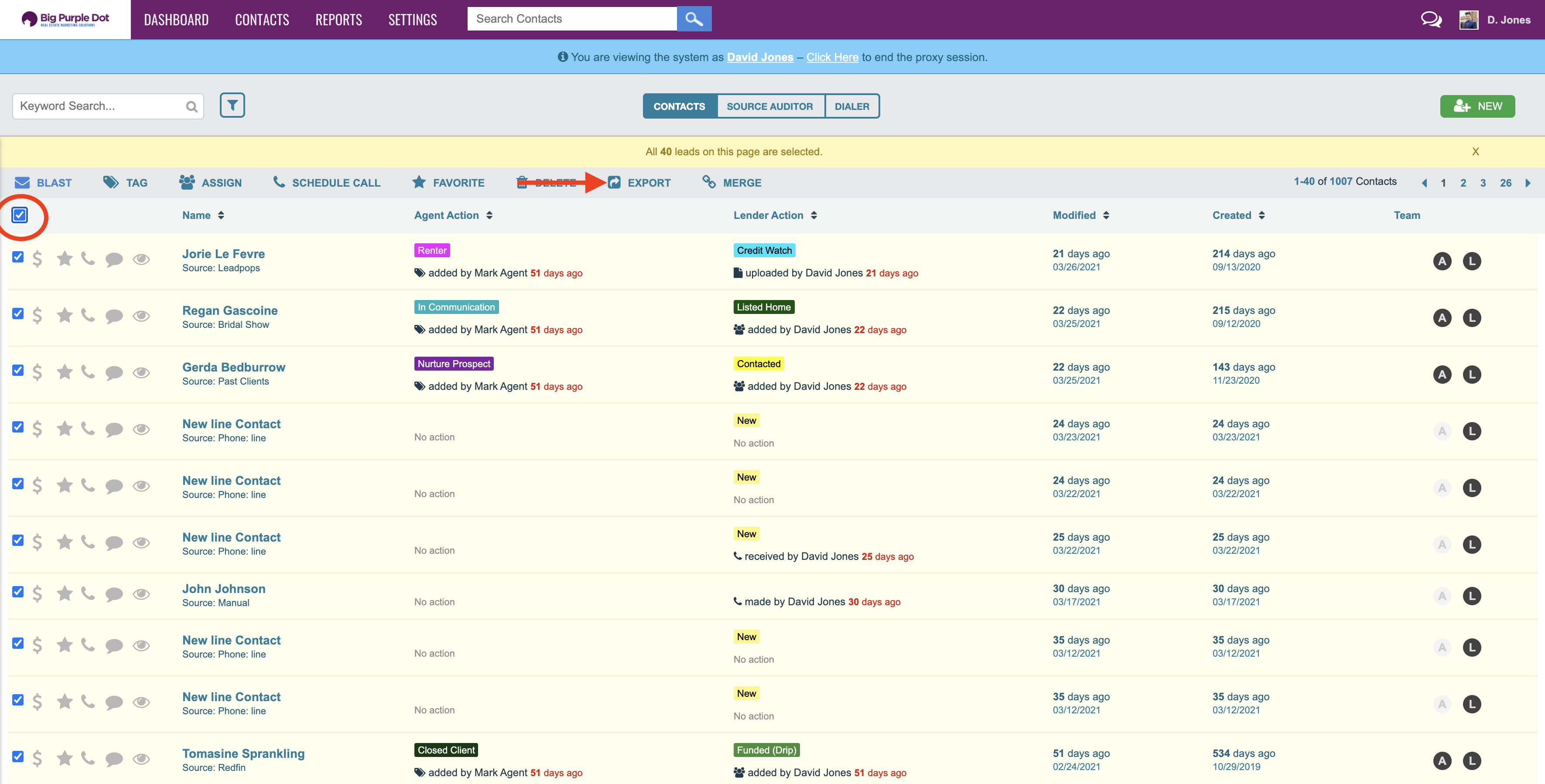Open message bubble icon for John Johnson
The height and width of the screenshot is (784, 1545).
114,594
